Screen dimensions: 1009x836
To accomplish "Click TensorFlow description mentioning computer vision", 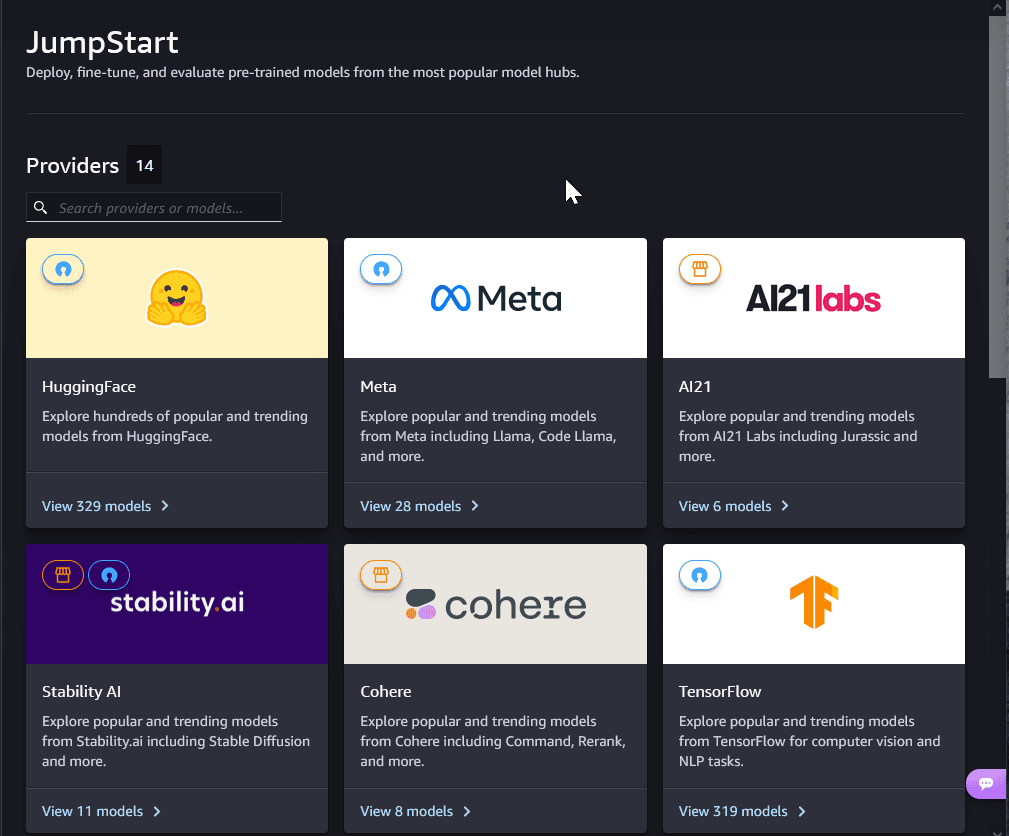I will [x=809, y=741].
